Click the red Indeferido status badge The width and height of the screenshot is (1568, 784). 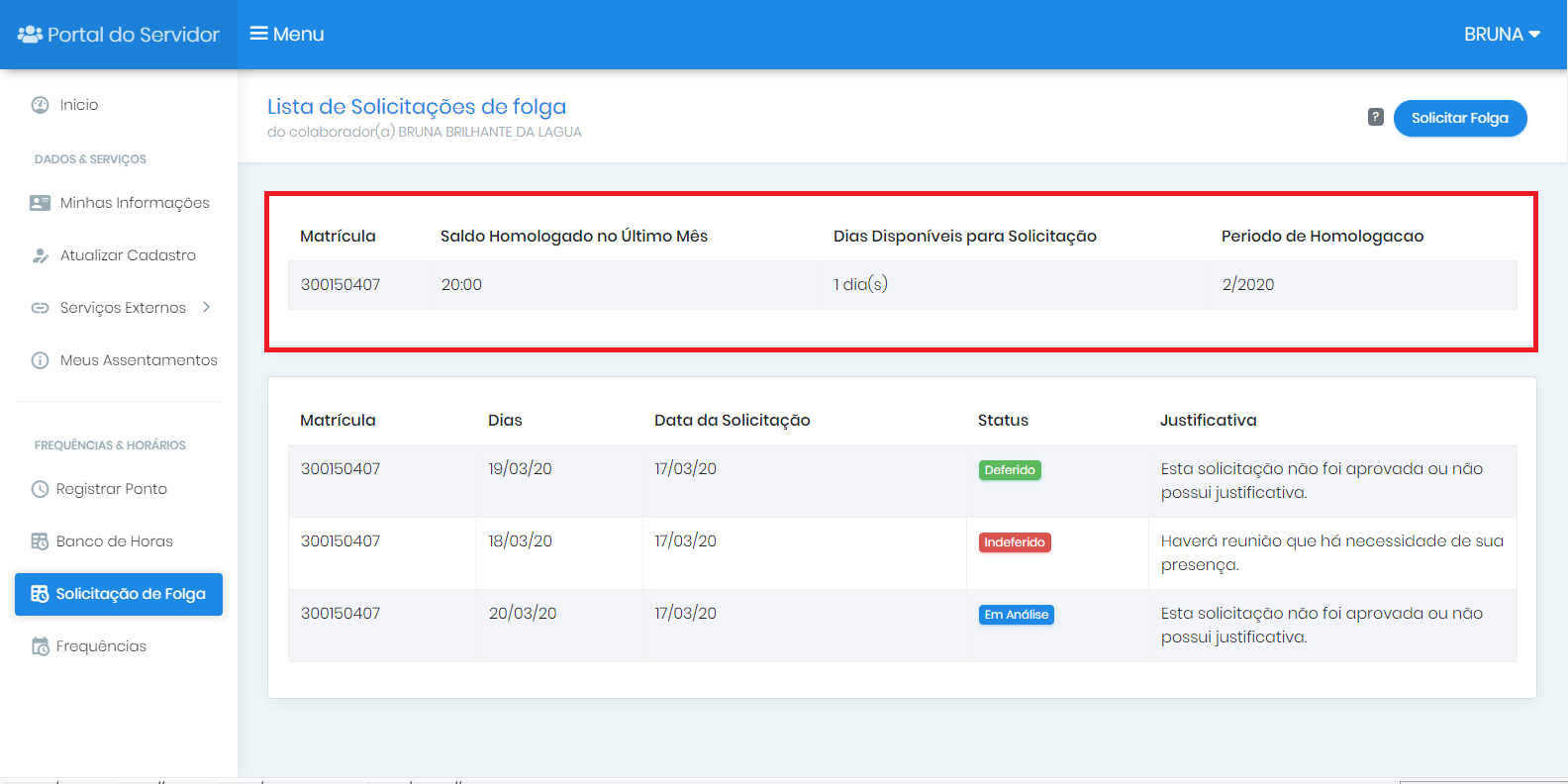coord(1015,542)
